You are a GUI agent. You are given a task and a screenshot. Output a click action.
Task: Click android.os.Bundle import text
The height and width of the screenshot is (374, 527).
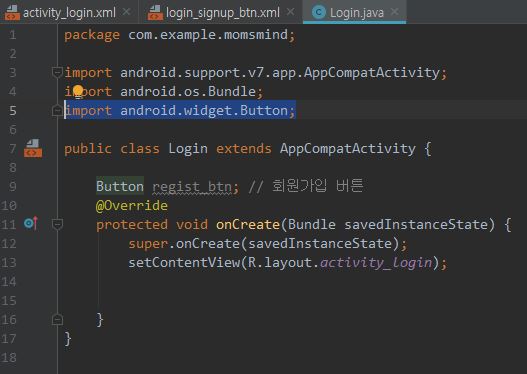coord(188,91)
